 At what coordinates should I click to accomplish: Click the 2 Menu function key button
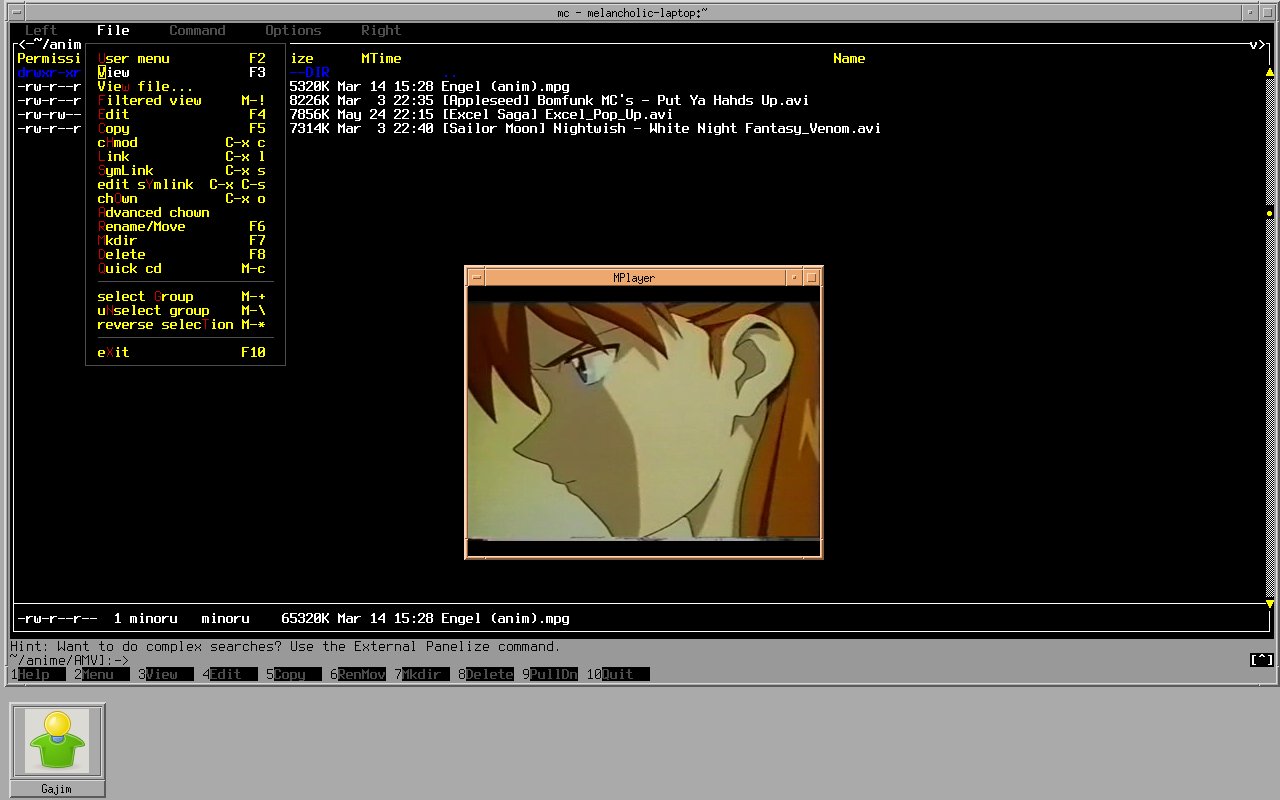(101, 675)
